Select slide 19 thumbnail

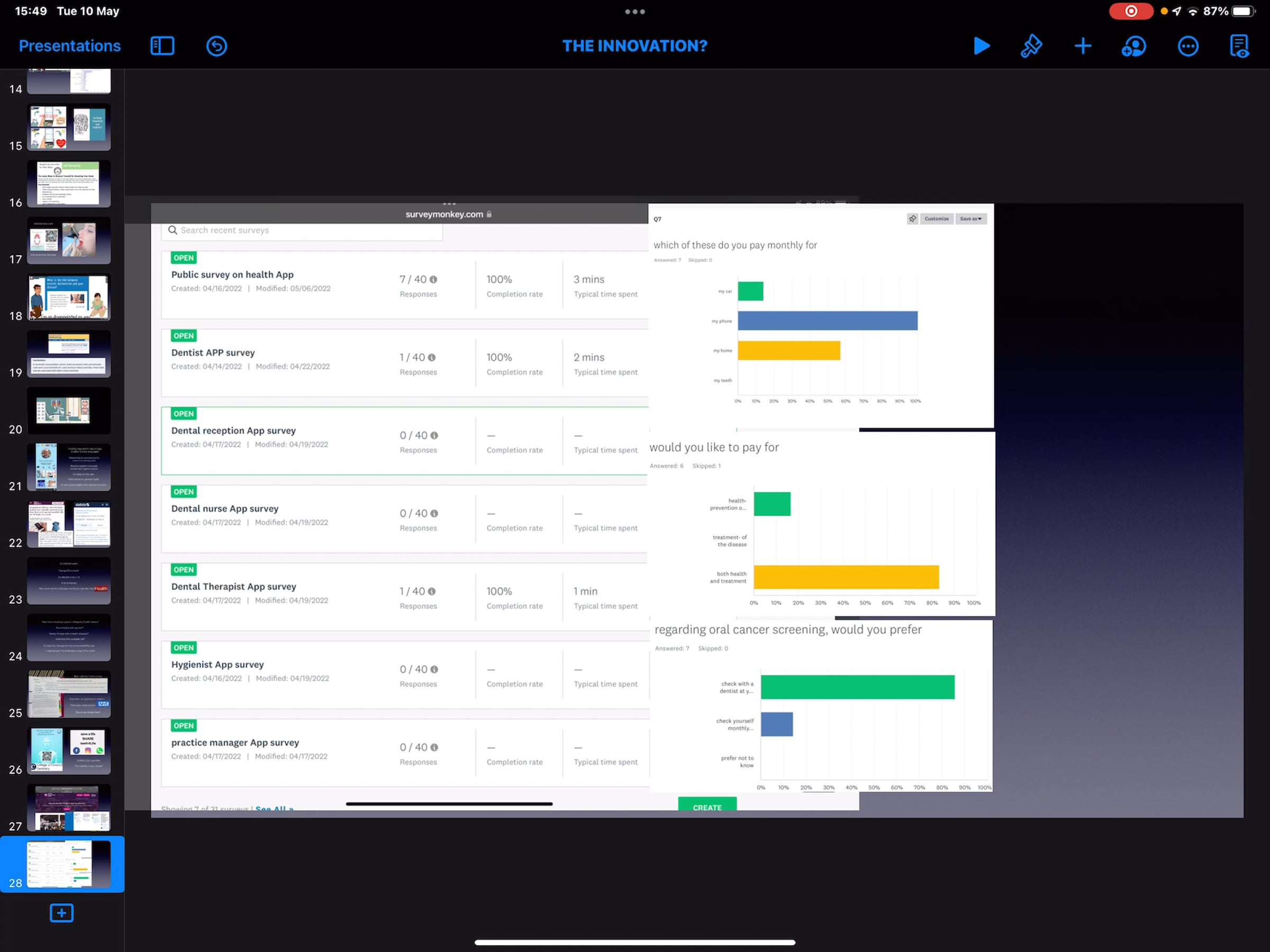point(69,354)
